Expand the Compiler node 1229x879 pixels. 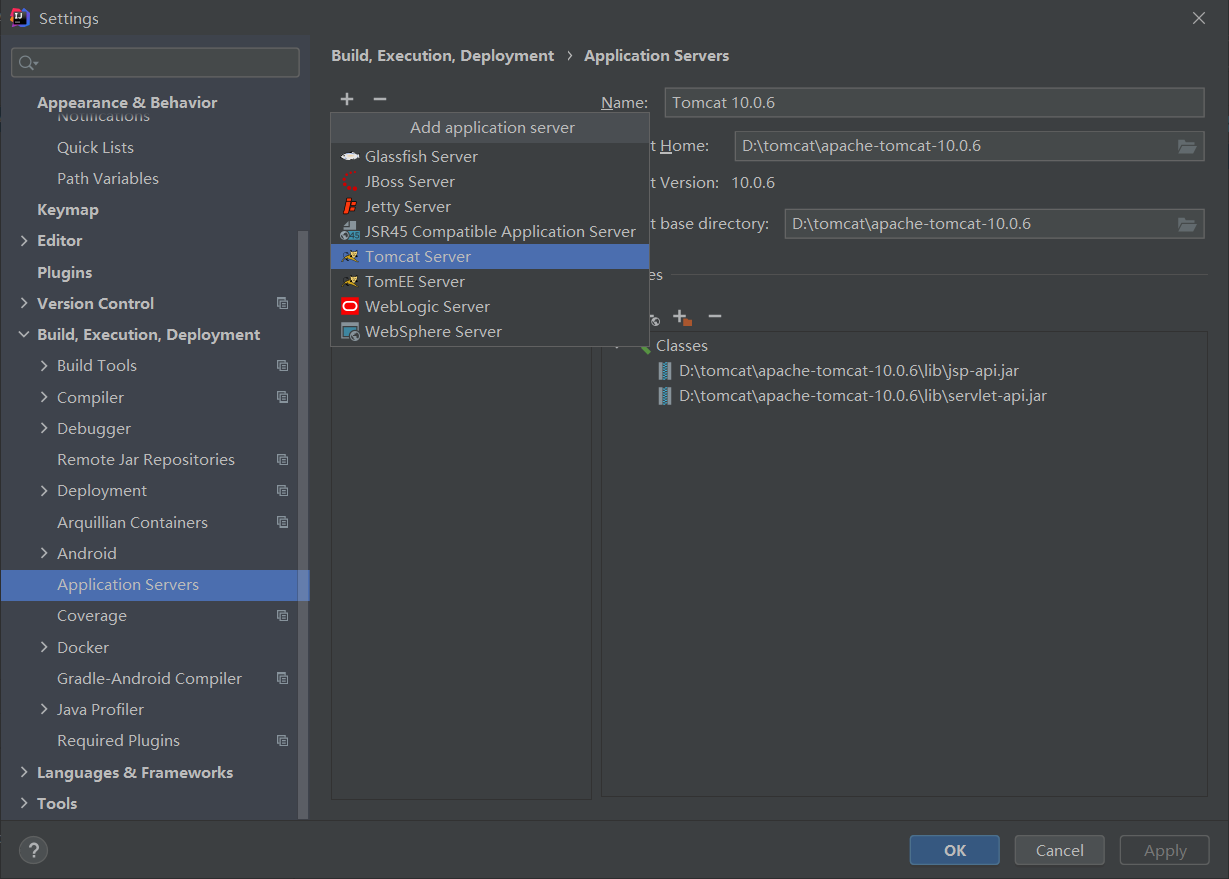[x=44, y=397]
